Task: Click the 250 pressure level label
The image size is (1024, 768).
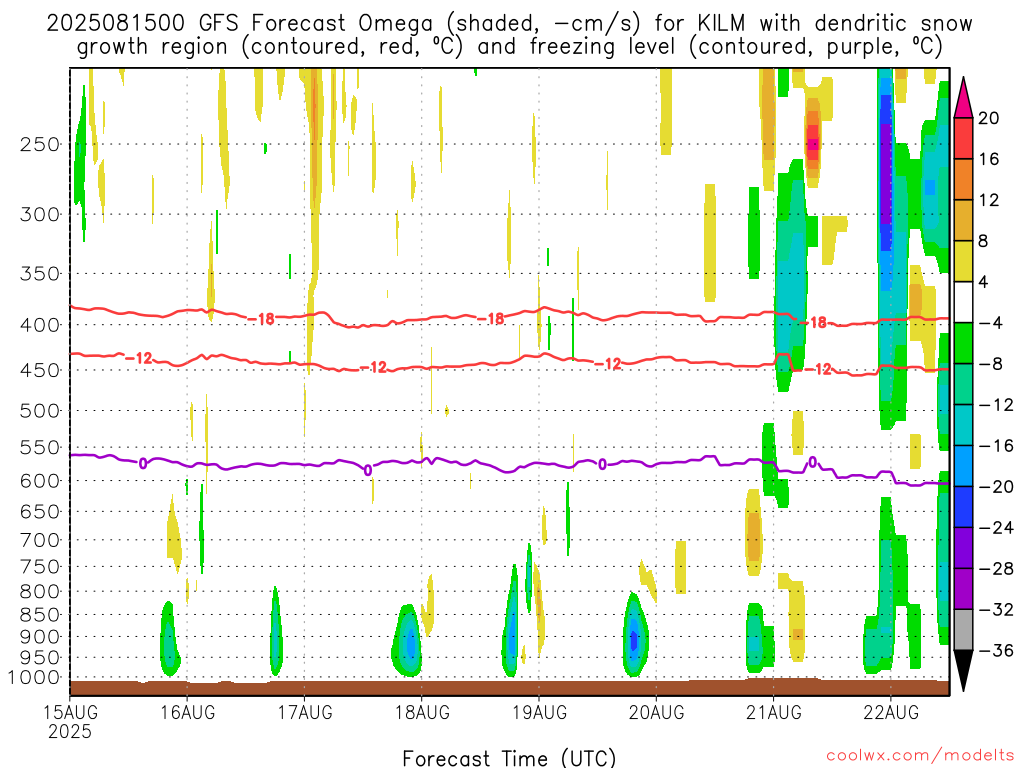Action: (x=40, y=144)
